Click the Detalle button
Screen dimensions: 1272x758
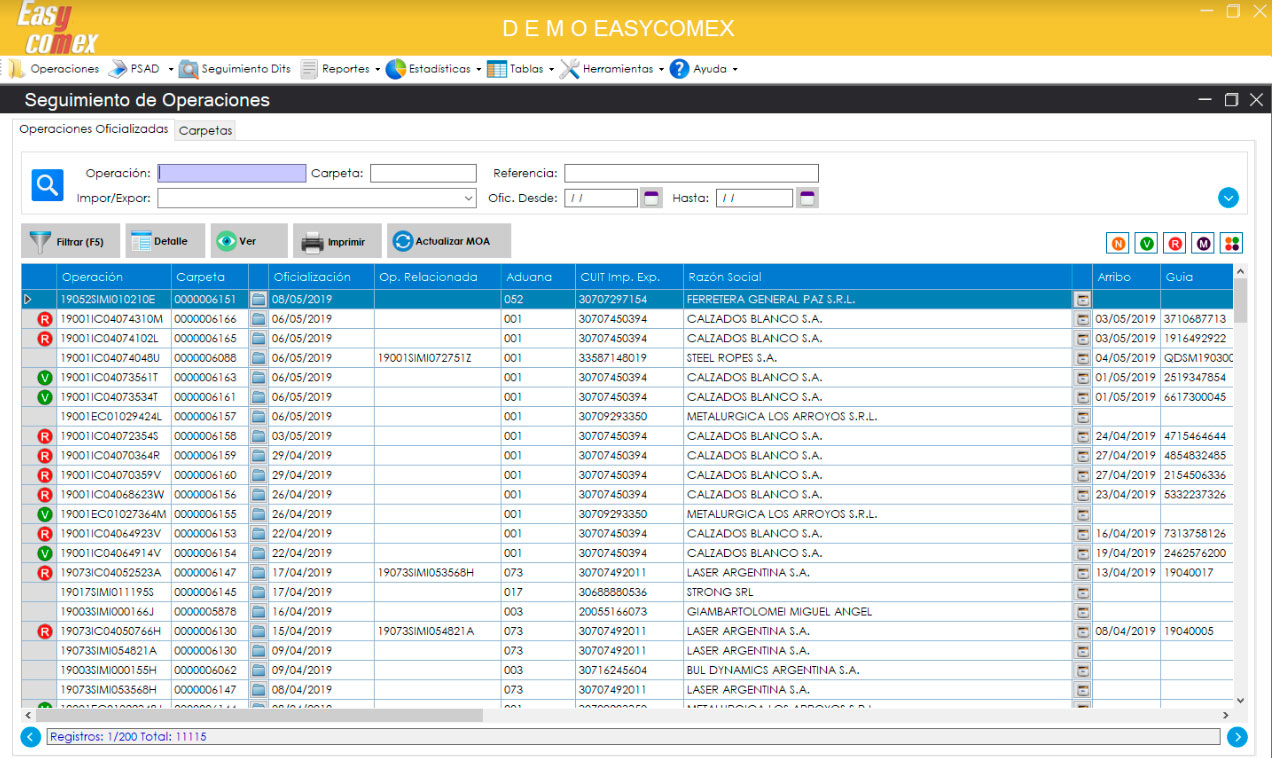point(165,241)
